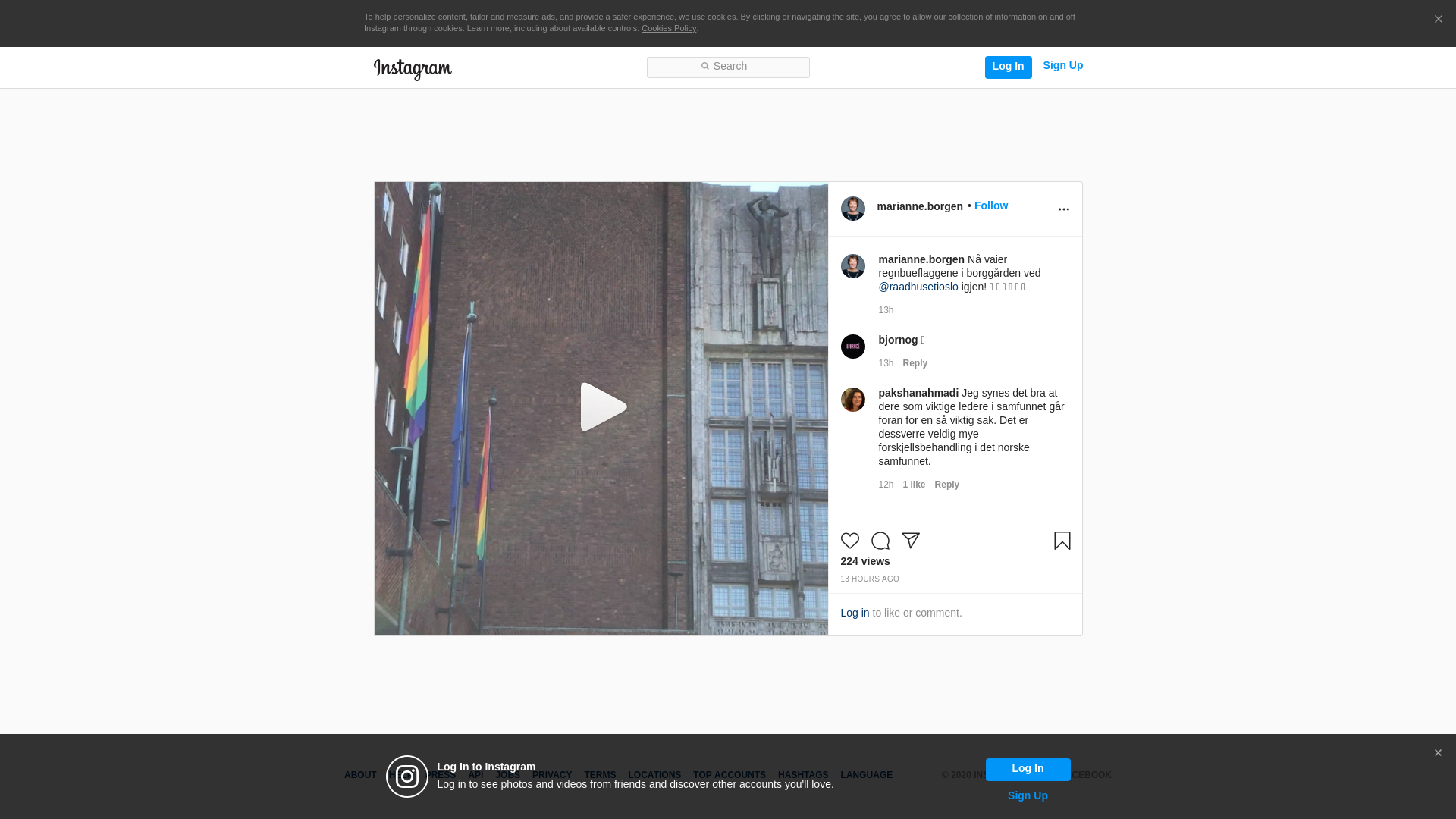Click the Instagram logo
This screenshot has height=819, width=1456.
click(x=413, y=69)
